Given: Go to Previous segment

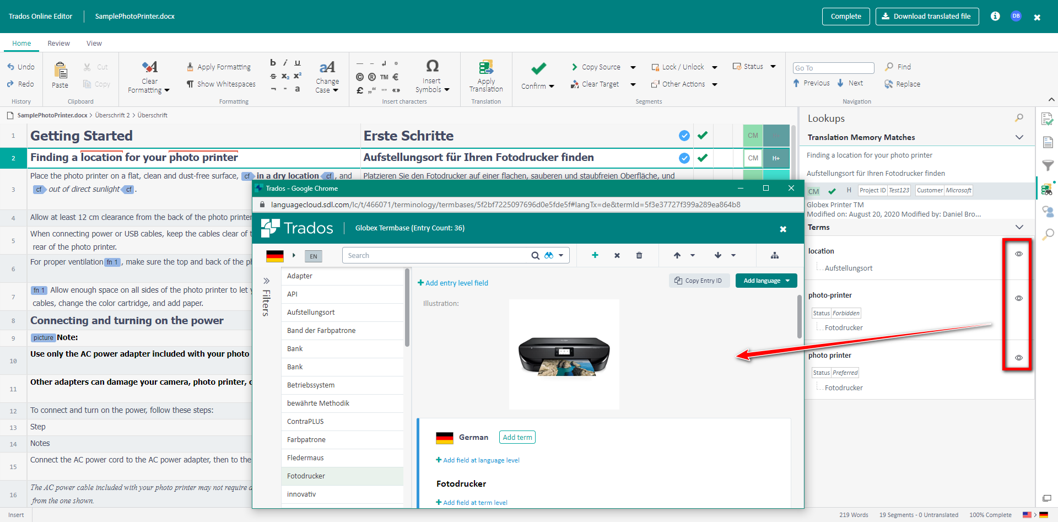Looking at the screenshot, I should (812, 83).
